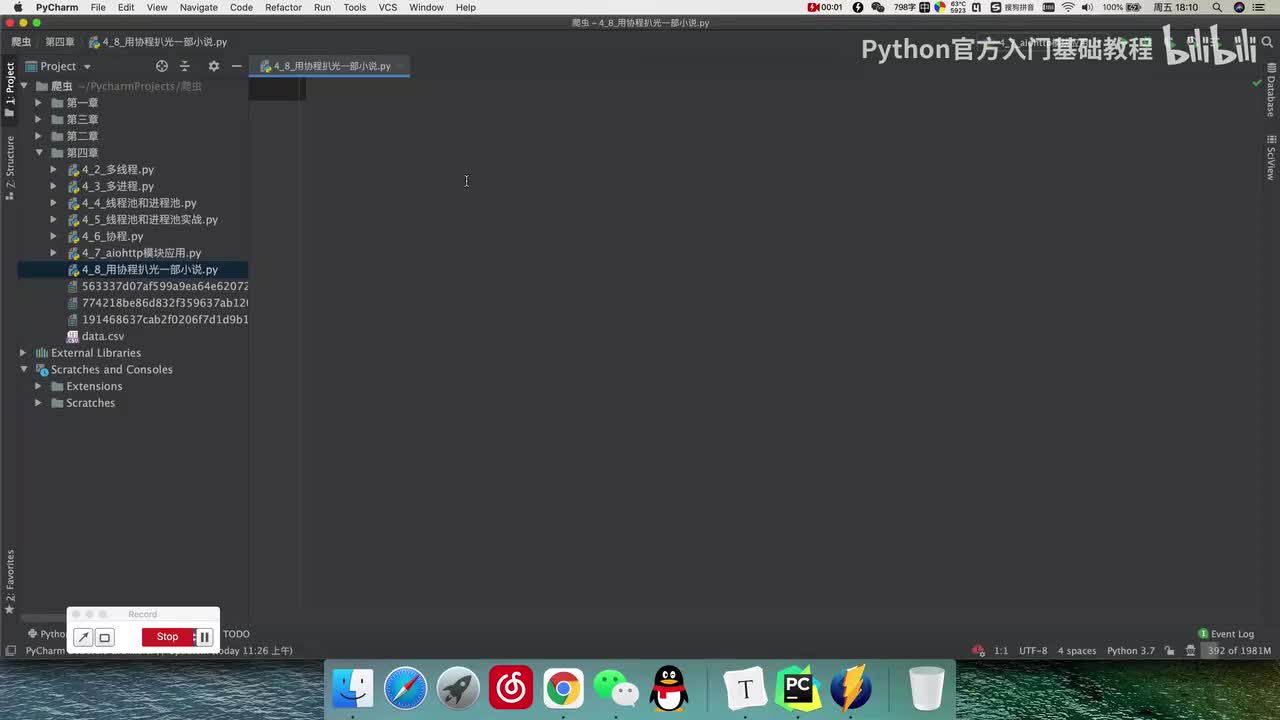This screenshot has width=1280, height=720.
Task: Hide the Project panel with minus icon
Action: coord(236,66)
